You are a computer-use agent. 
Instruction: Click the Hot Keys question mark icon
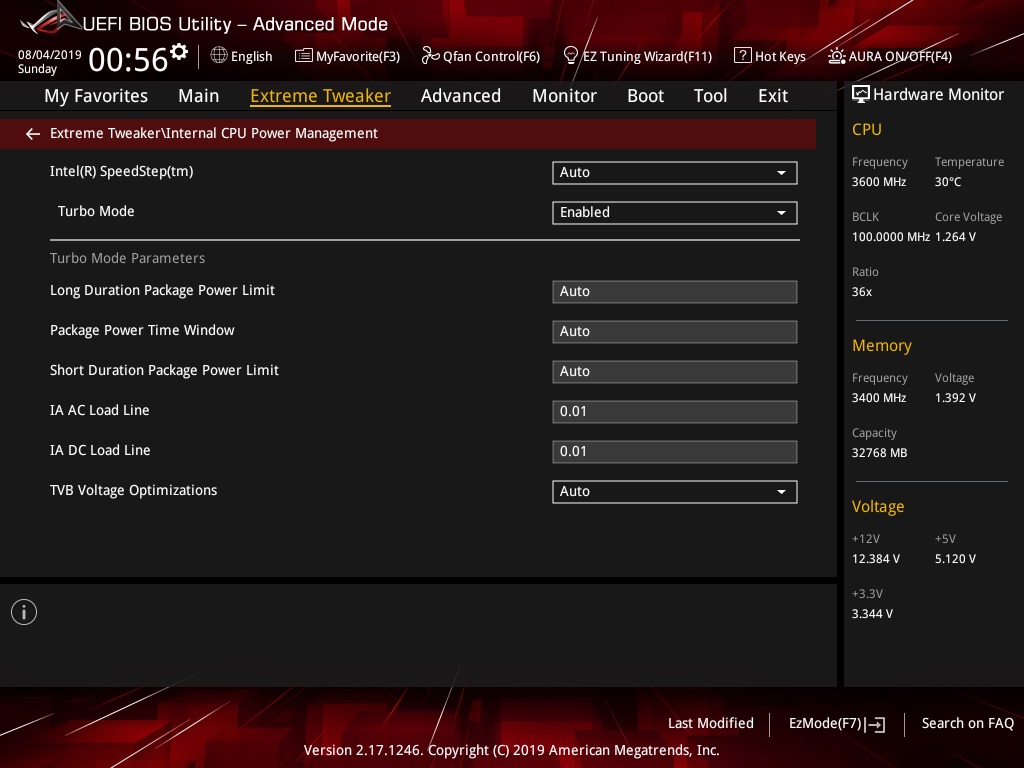[x=743, y=56]
